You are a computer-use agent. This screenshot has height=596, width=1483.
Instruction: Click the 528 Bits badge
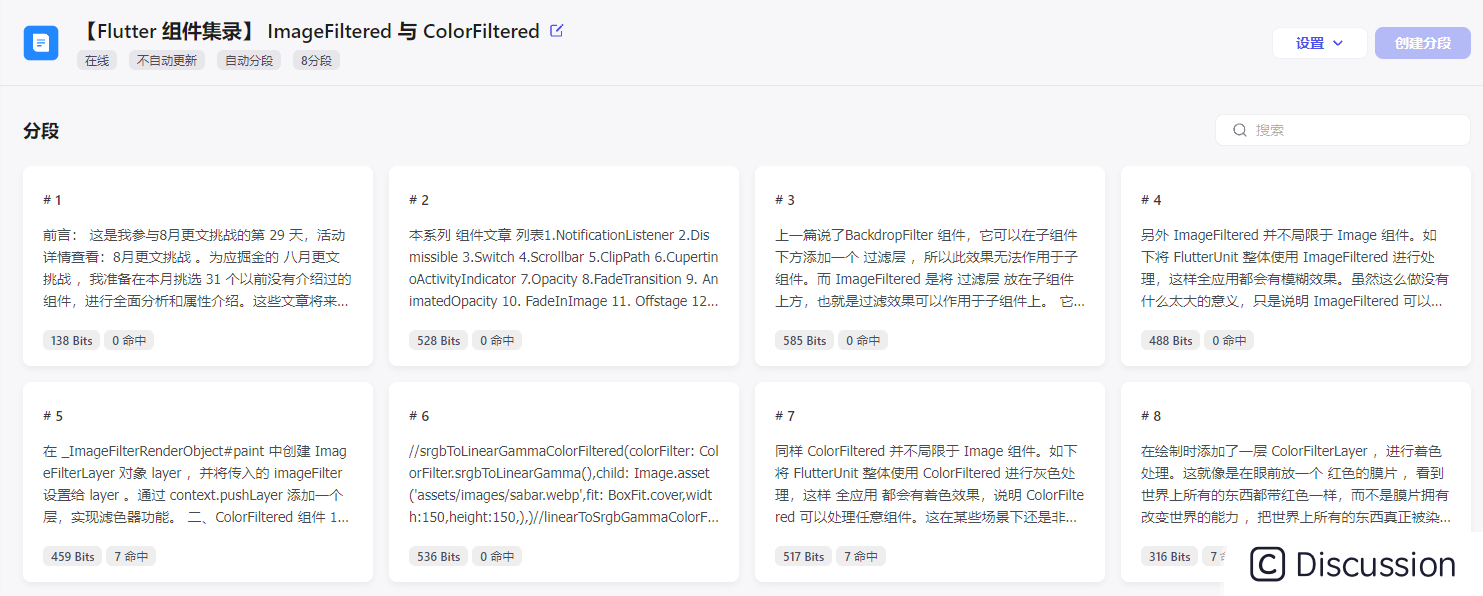(438, 341)
